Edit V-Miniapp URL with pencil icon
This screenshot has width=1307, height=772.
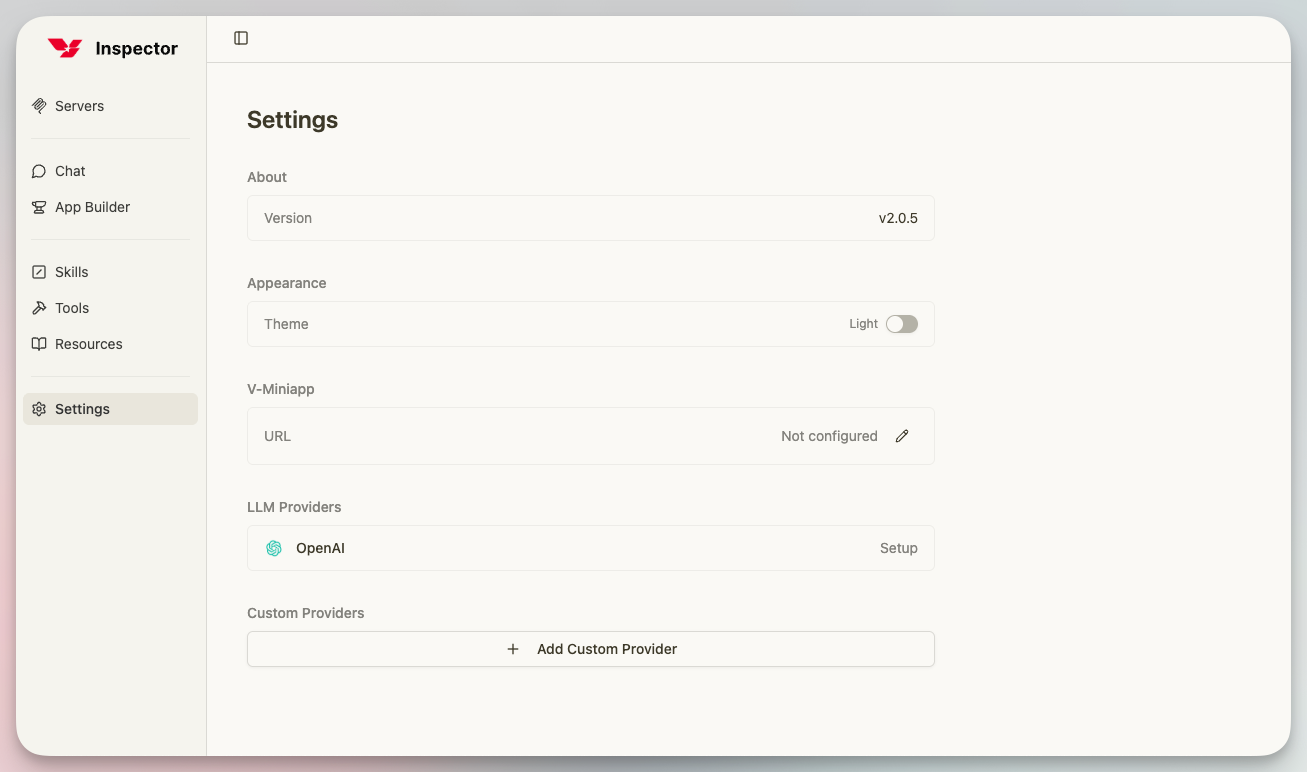902,436
